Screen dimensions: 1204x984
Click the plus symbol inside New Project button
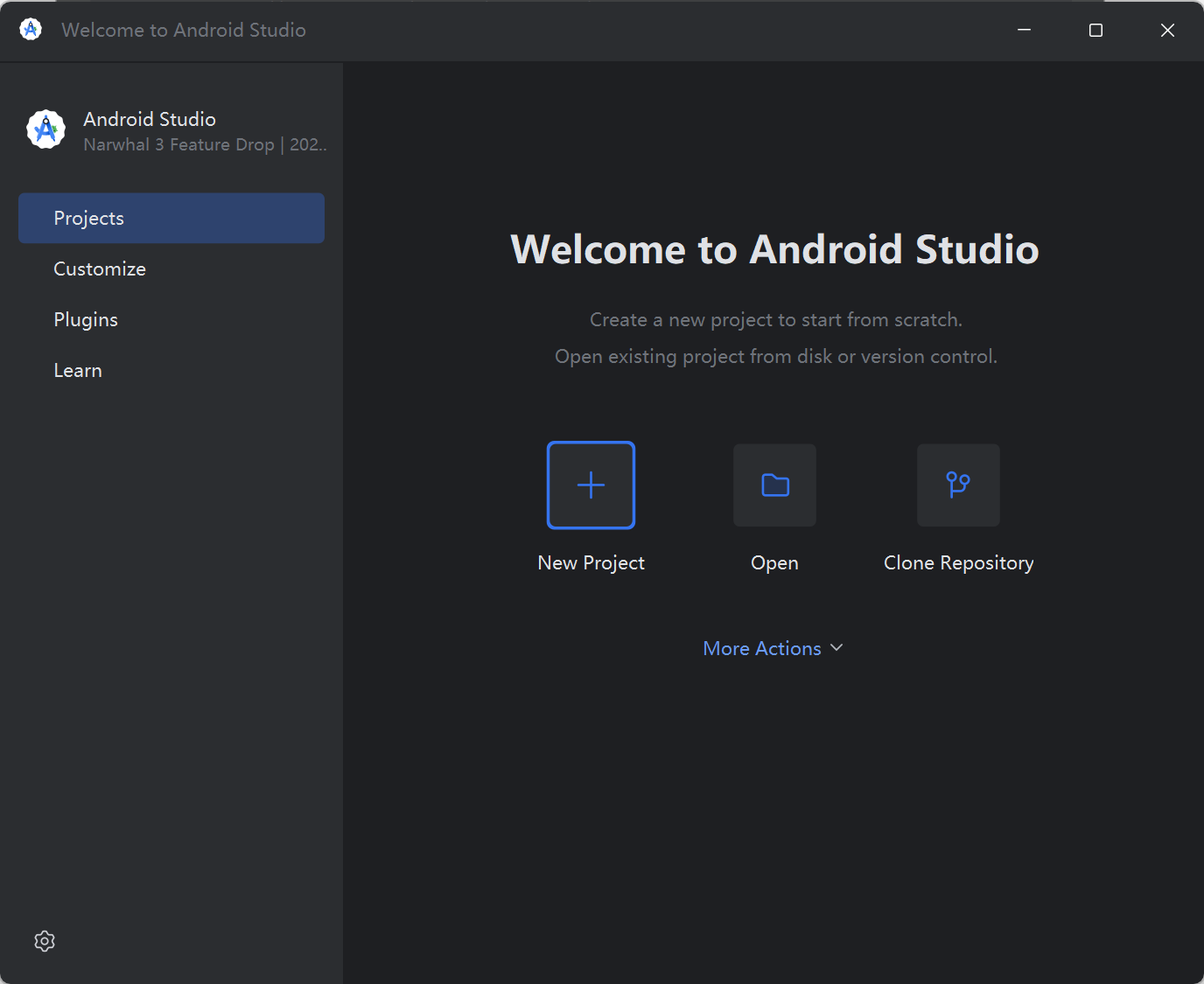(591, 485)
